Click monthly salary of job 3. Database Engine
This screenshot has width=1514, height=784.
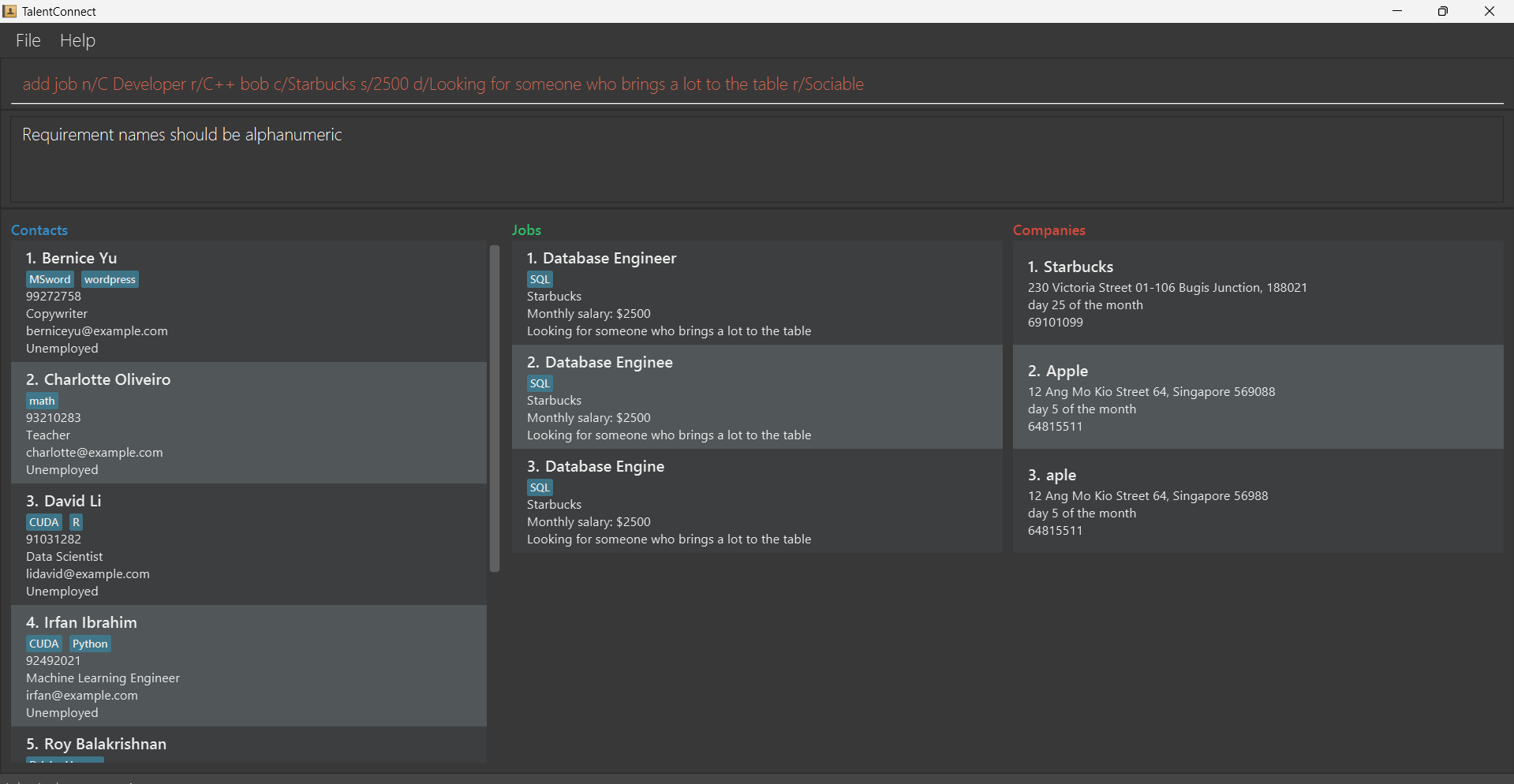(x=589, y=522)
